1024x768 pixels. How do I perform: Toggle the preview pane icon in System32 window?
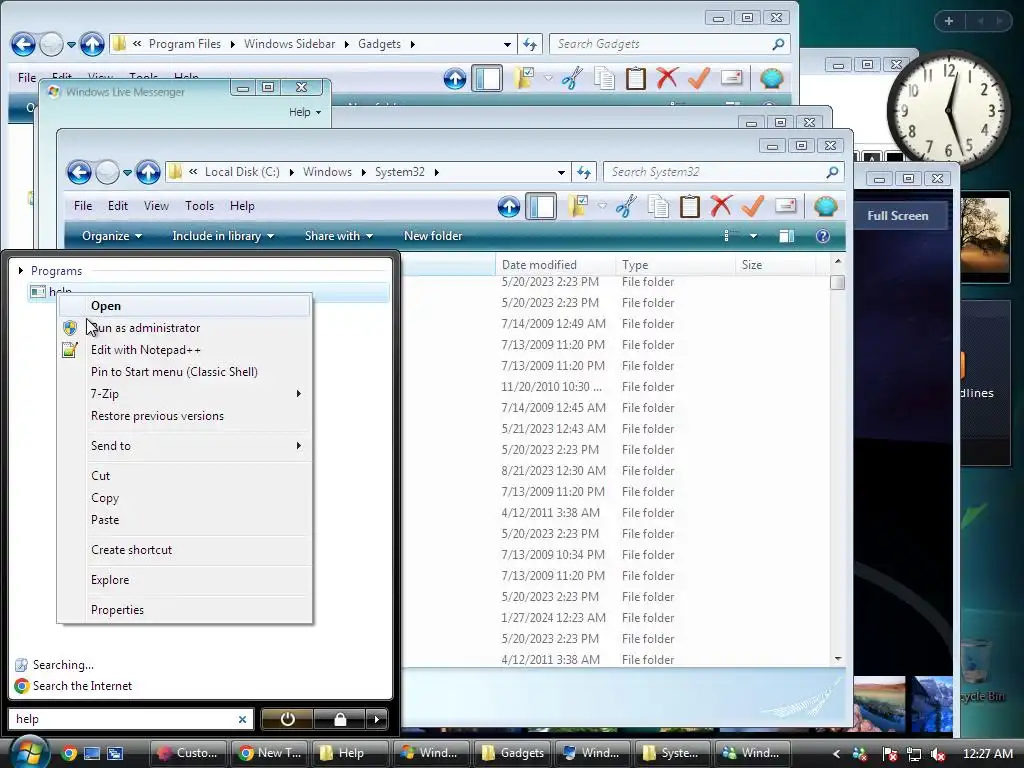click(787, 236)
